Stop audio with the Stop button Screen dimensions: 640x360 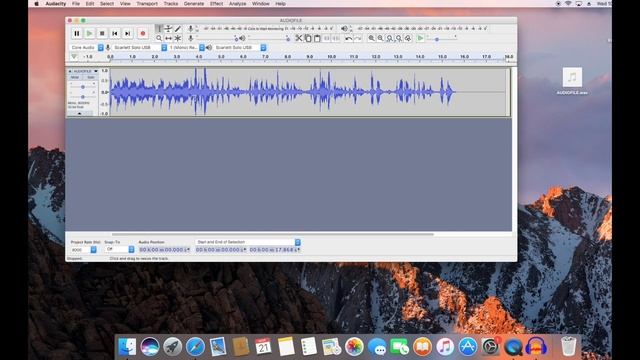[102, 33]
